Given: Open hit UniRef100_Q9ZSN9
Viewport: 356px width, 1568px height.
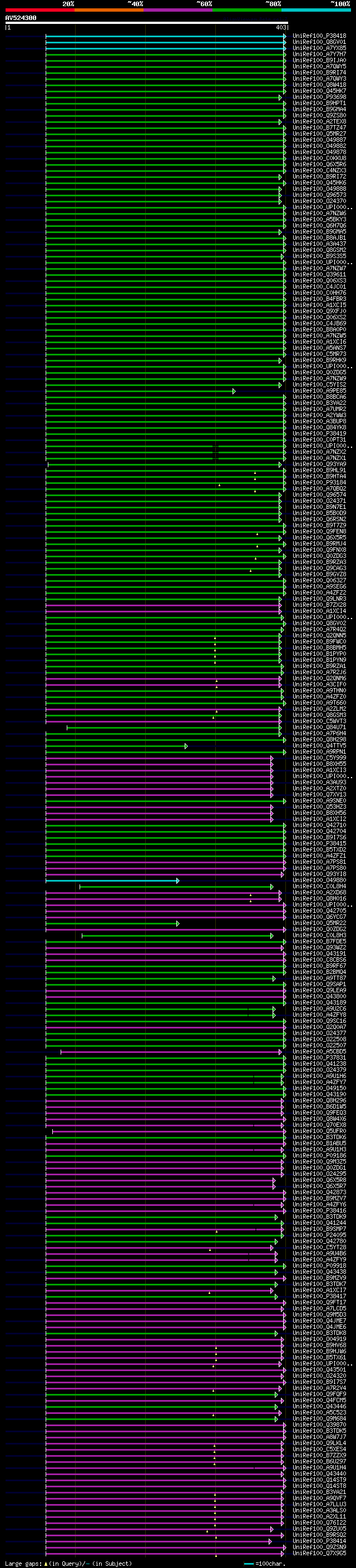Looking at the screenshot, I should (x=319, y=1547).
